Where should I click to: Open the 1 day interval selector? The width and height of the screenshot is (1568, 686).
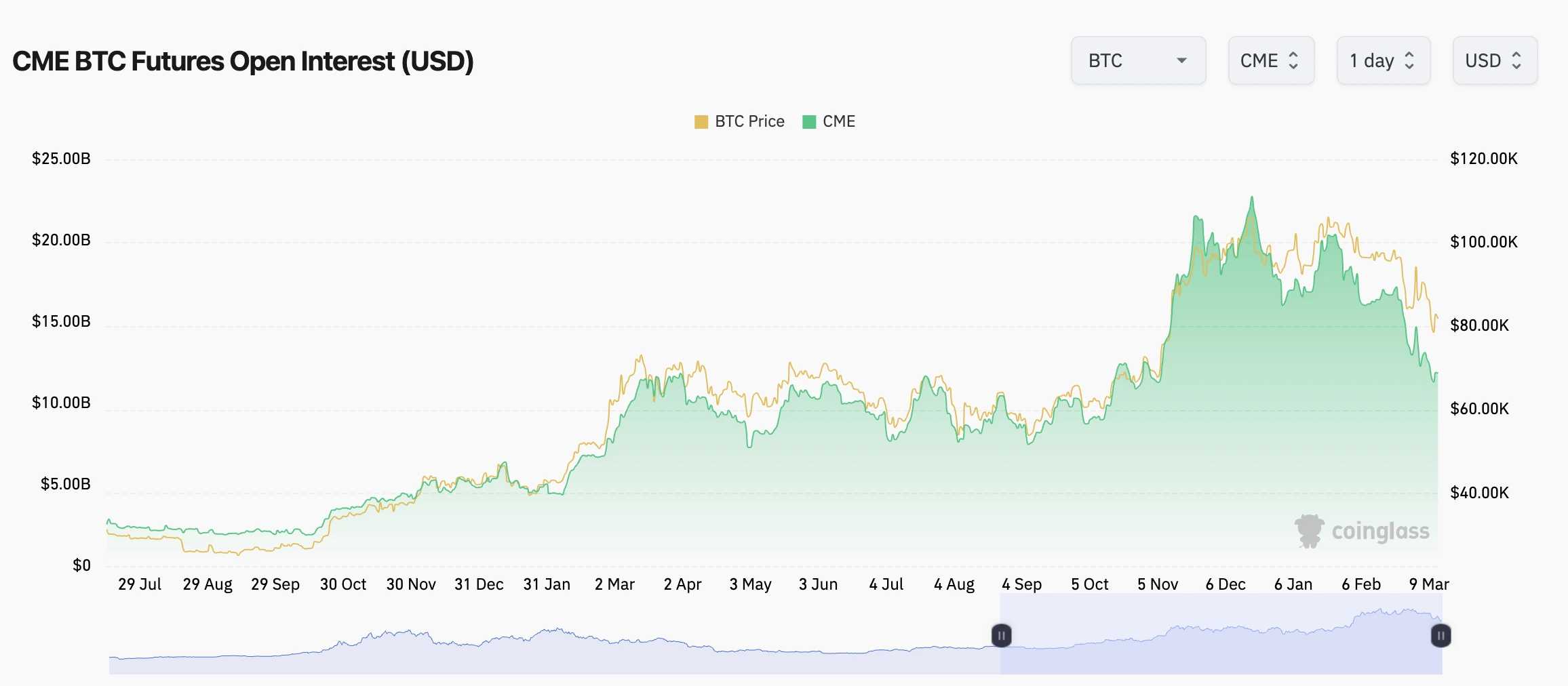point(1384,61)
